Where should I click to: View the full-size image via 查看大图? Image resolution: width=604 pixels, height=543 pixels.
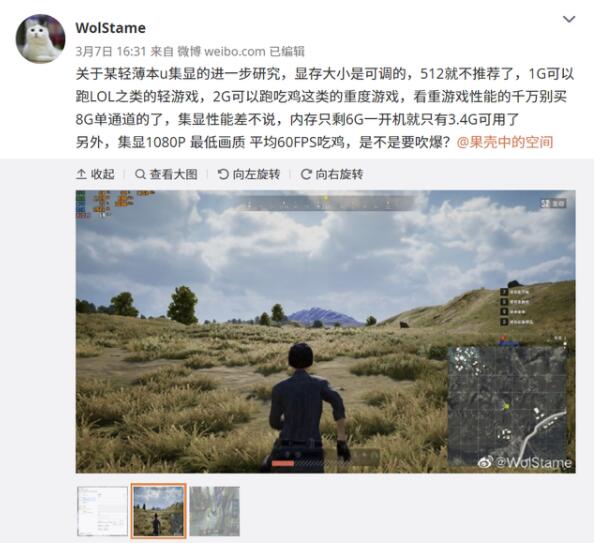(166, 174)
